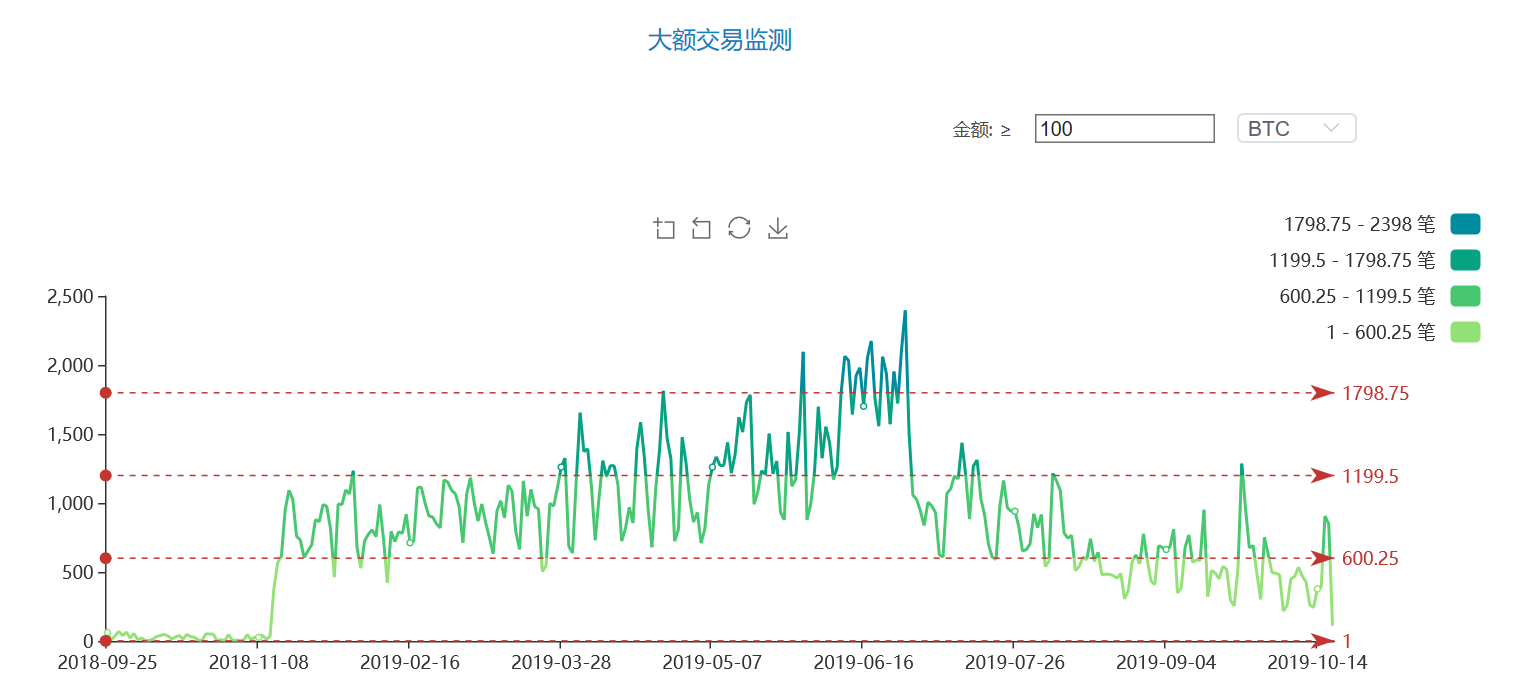Click the 2,000 y-axis label
The height and width of the screenshot is (675, 1513).
(70, 366)
